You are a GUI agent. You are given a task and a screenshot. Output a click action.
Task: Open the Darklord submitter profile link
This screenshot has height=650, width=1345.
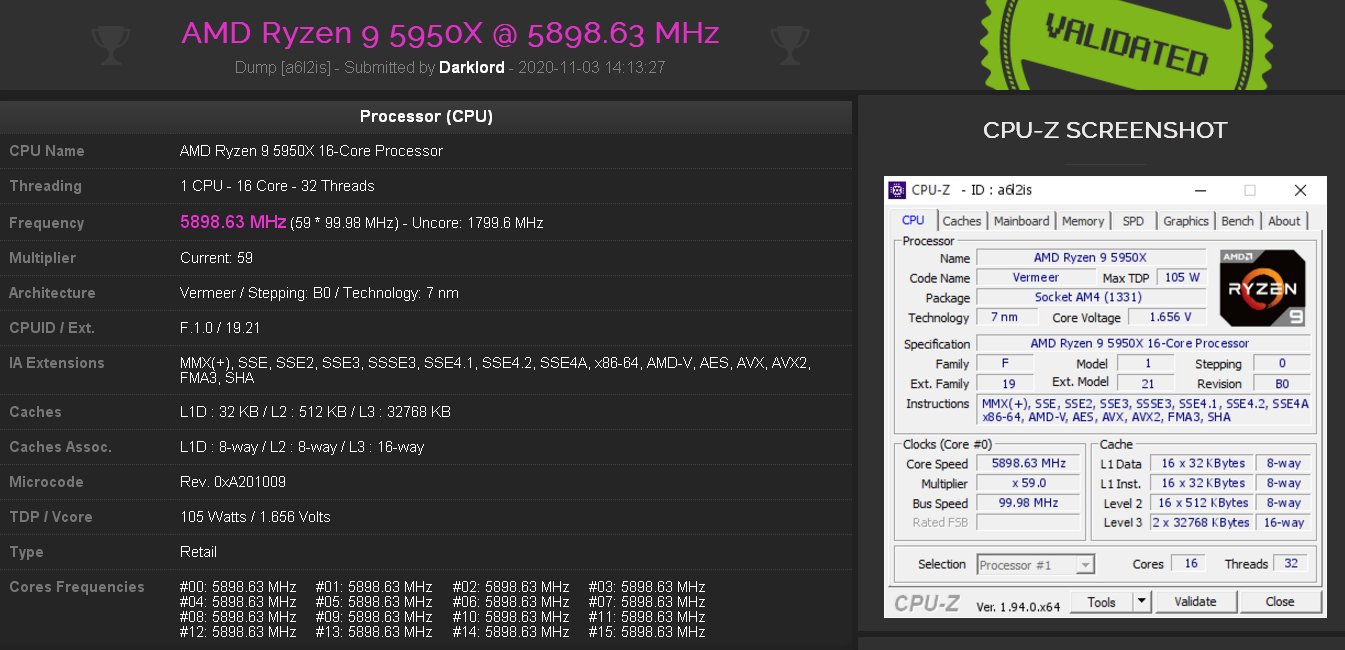[x=471, y=68]
